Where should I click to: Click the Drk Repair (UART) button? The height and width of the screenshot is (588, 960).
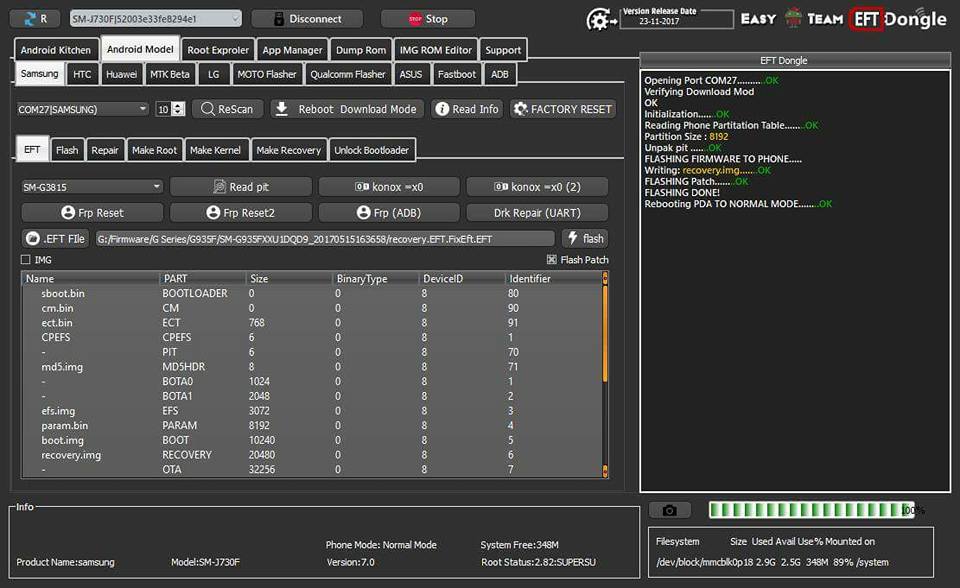(x=538, y=213)
